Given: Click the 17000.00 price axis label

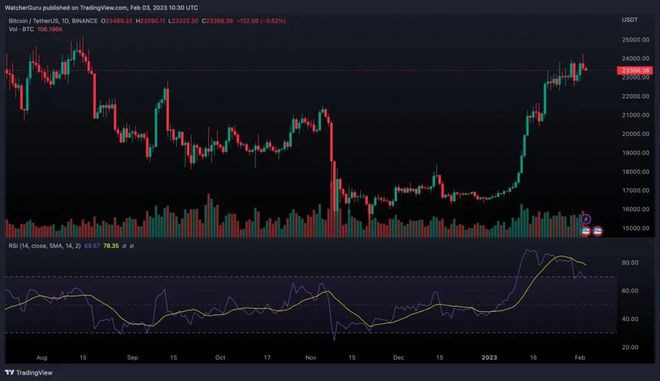Looking at the screenshot, I should pyautogui.click(x=636, y=190).
